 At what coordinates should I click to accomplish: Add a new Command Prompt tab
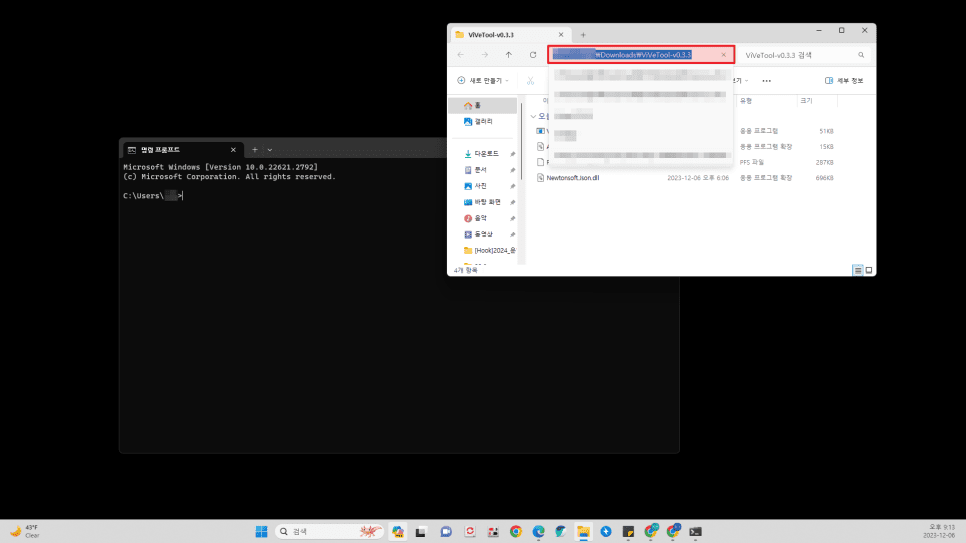tap(254, 150)
